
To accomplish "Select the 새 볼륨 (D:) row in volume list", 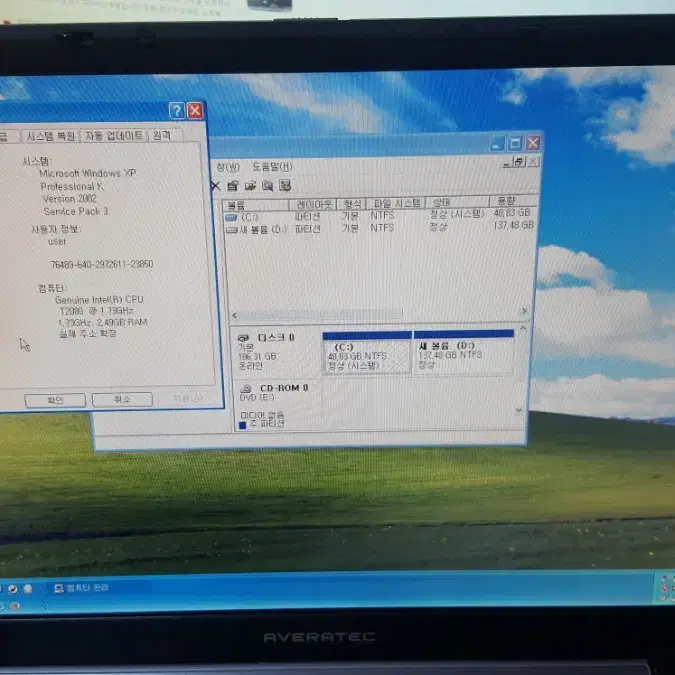I will (380, 228).
